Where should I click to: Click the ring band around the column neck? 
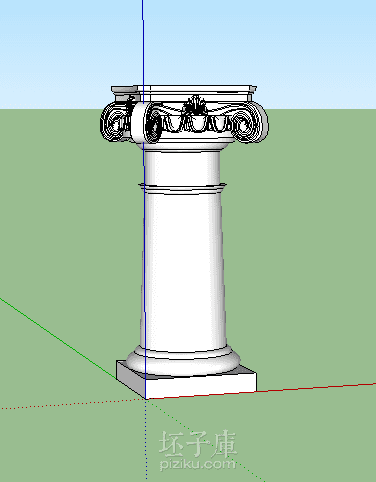coord(182,187)
